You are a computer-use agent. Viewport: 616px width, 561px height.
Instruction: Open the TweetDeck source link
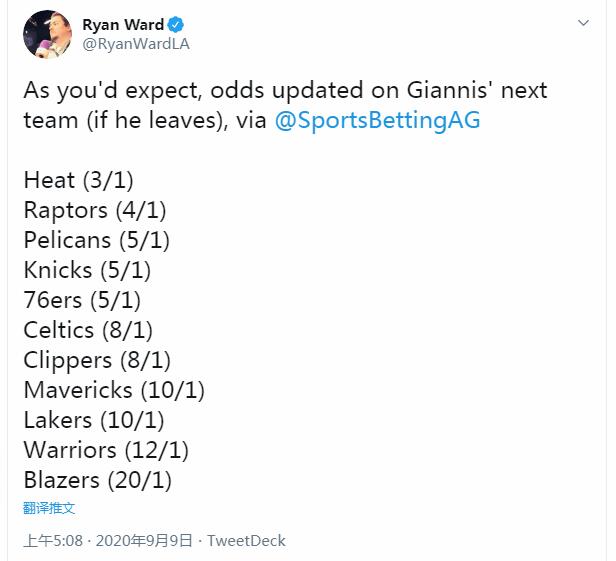tap(246, 541)
